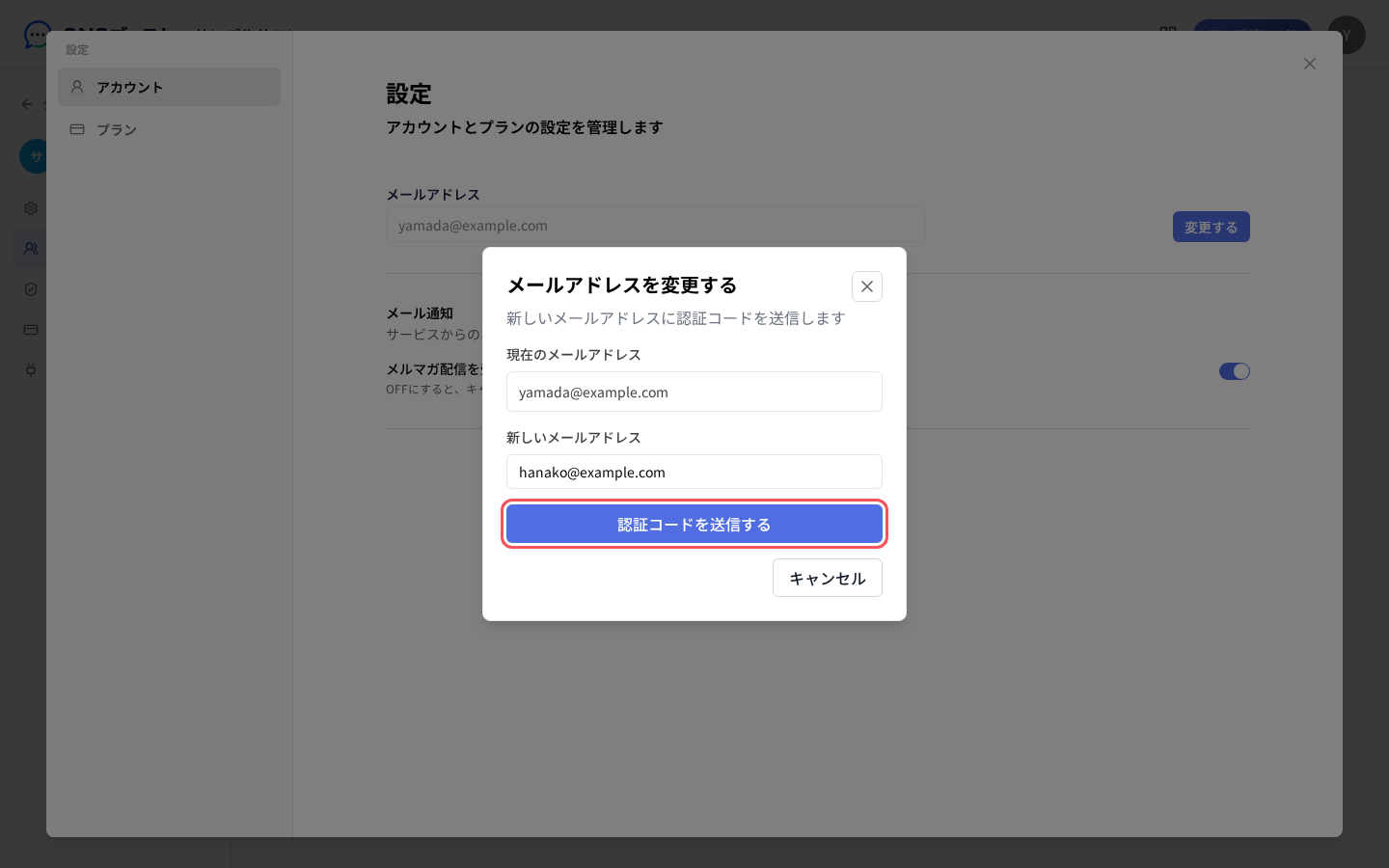Click the キャンセル button
The width and height of the screenshot is (1389, 868).
pos(828,578)
